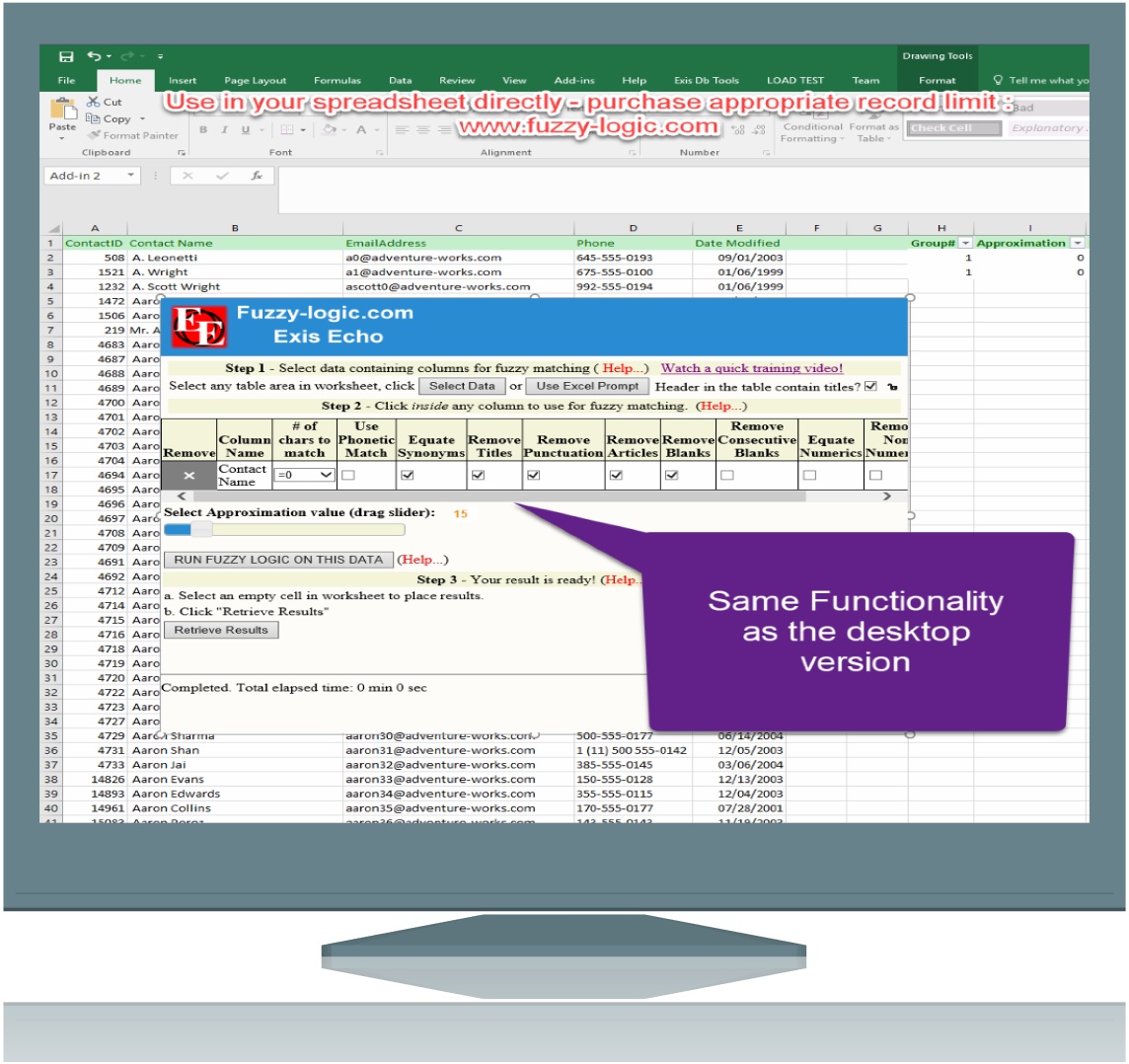Click the Paste clipboard icon

62,109
